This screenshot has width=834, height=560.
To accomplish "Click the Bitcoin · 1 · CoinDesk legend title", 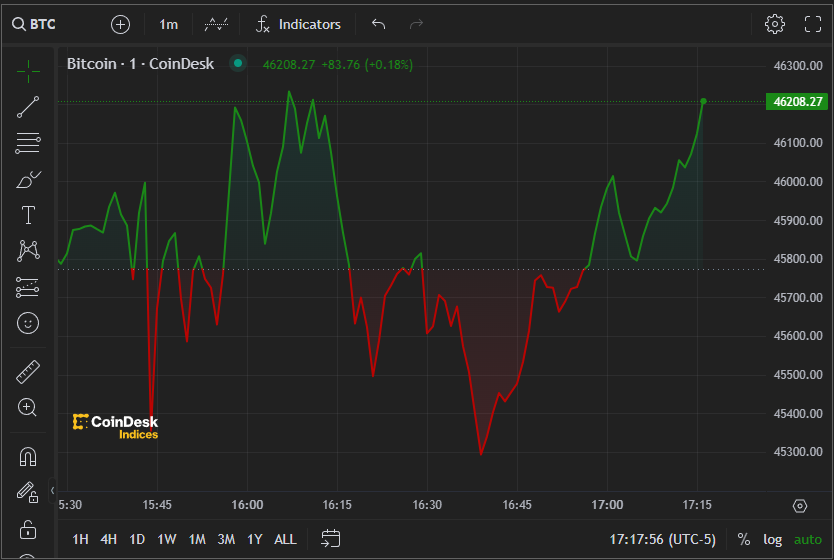I will [x=140, y=64].
